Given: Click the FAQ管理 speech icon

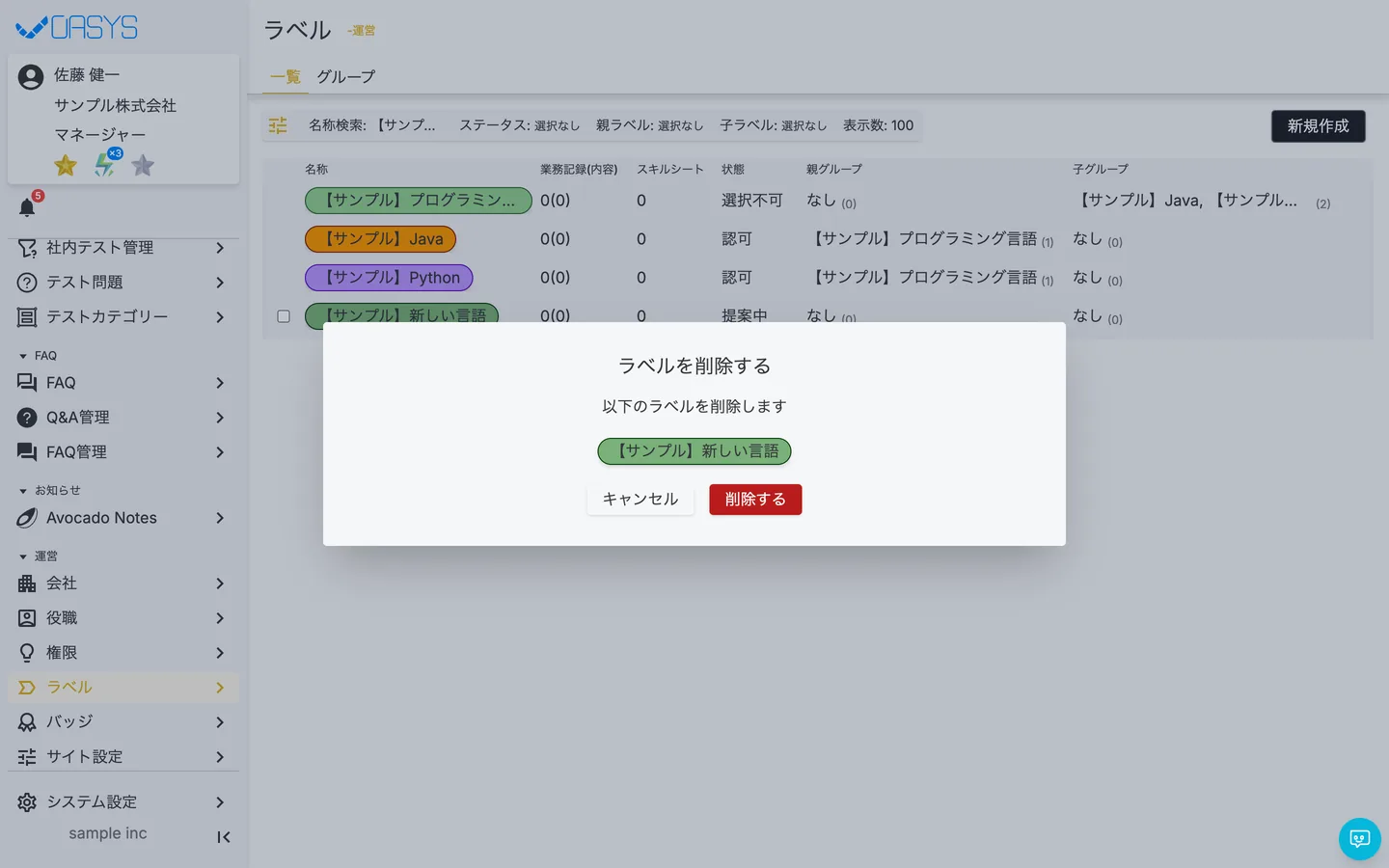Looking at the screenshot, I should tap(27, 452).
